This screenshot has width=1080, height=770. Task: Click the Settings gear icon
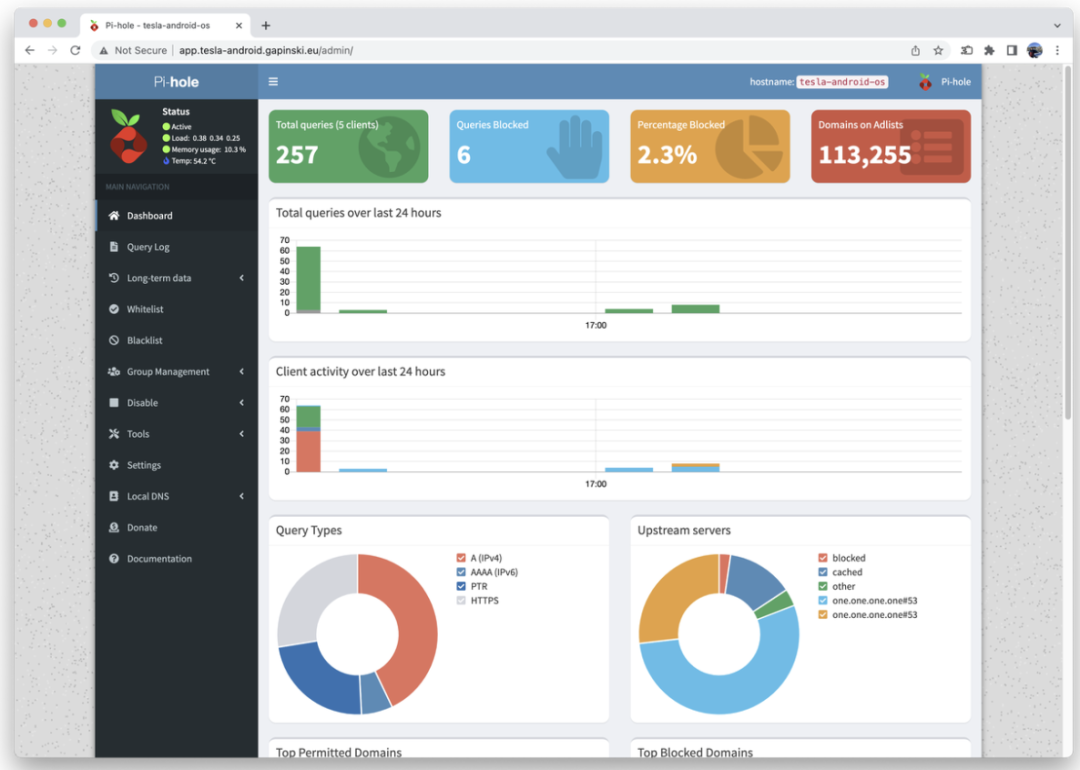pyautogui.click(x=114, y=465)
